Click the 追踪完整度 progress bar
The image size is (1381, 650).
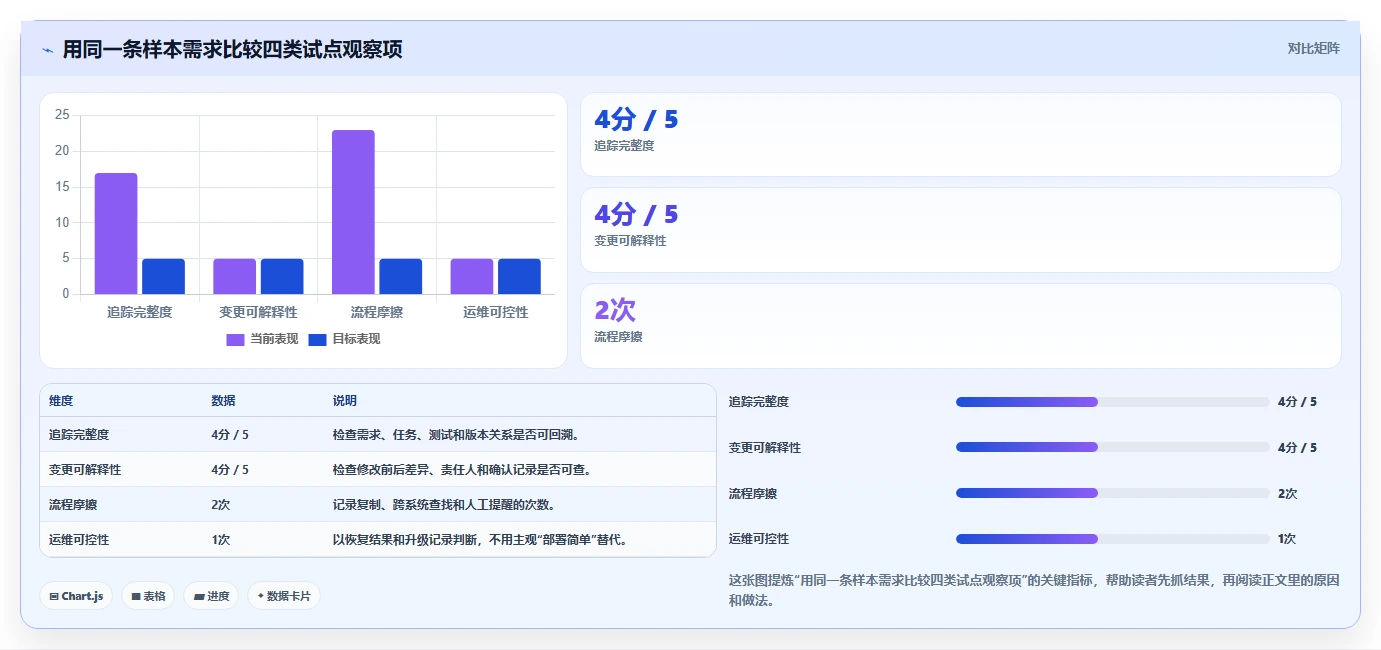(1112, 402)
